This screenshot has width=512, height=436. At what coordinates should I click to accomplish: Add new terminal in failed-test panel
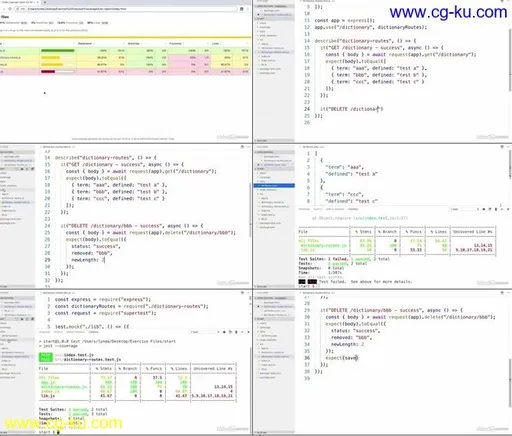484,209
